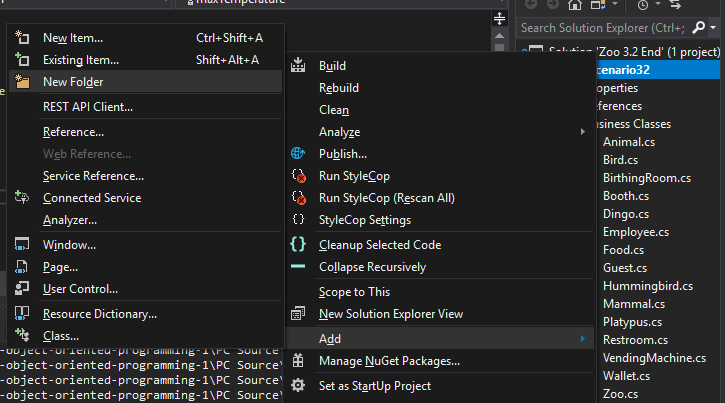
Task: Click Switch Views icon in Solution Explorer toolbar
Action: click(598, 5)
